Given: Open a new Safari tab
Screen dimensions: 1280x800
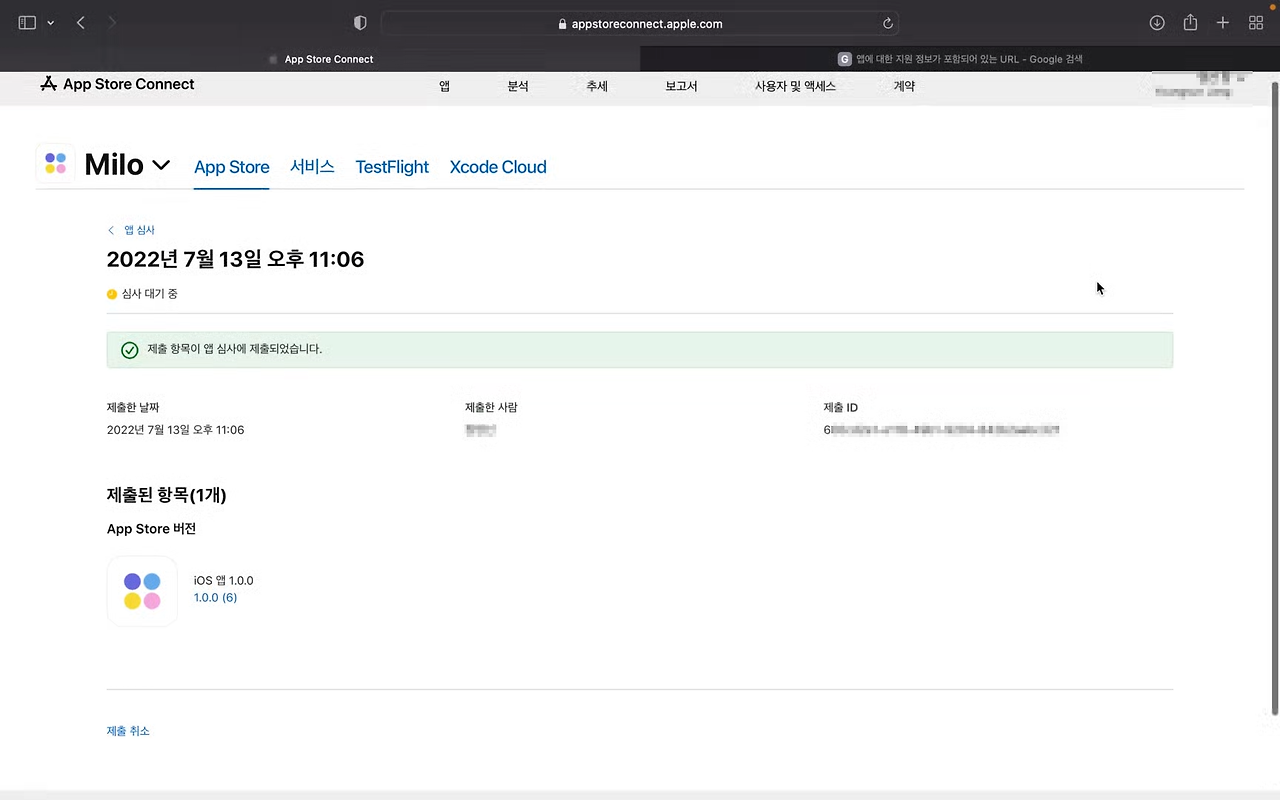Looking at the screenshot, I should tap(1222, 23).
